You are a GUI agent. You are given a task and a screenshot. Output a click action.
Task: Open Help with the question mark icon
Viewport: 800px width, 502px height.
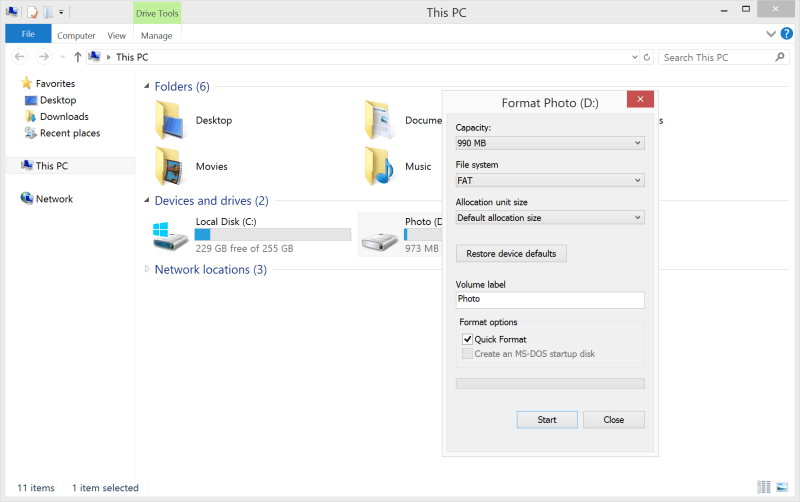[787, 34]
